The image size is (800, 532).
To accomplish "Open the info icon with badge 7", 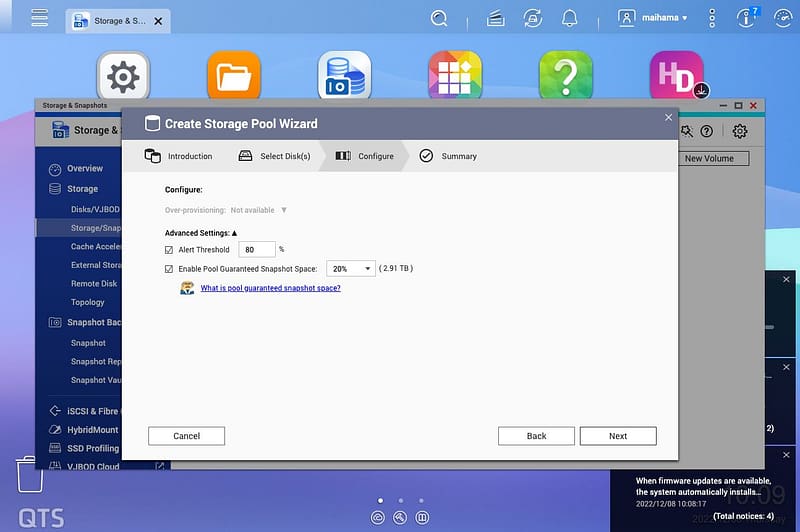I will pos(747,18).
